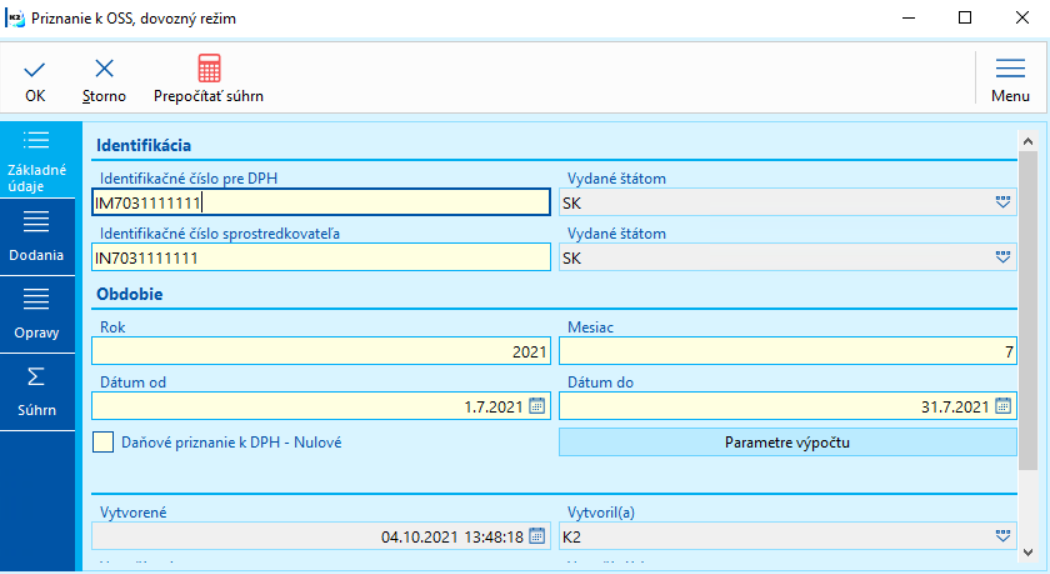Screen dimensions: 1050x574
Task: Expand Vydané štátom dropdown for DPH number
Action: [x=1002, y=202]
